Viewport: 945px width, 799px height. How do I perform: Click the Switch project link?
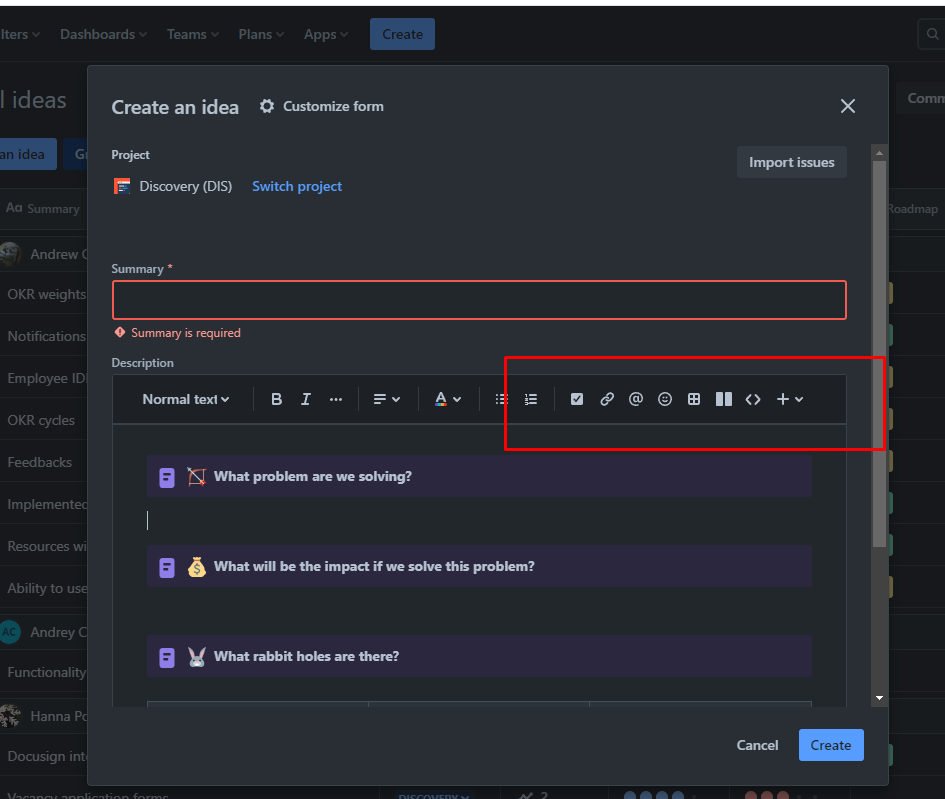tap(297, 186)
